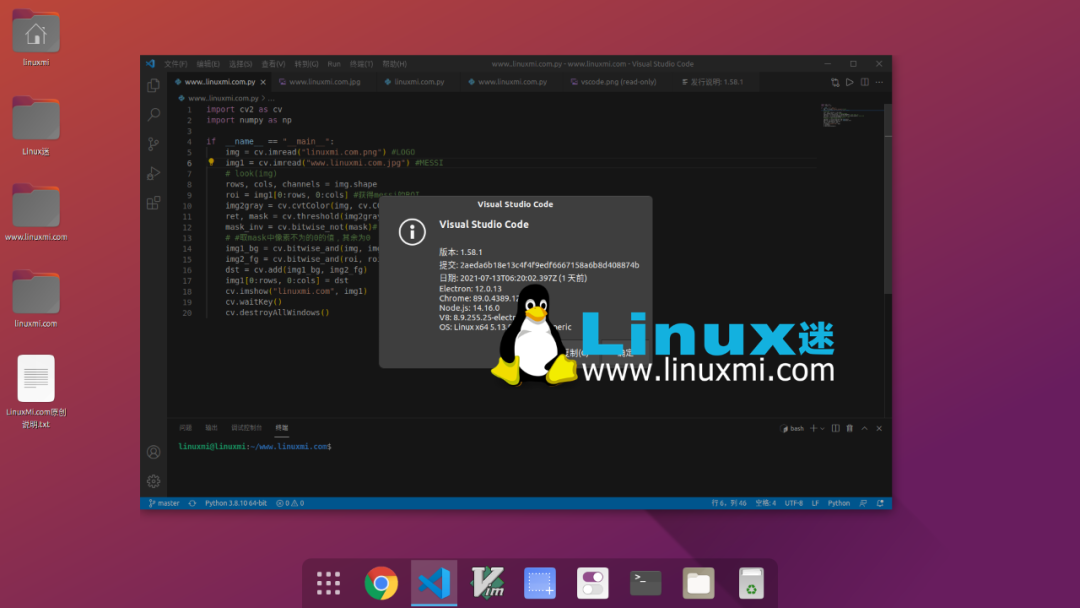1080x608 pixels.
Task: Open the Extensions view
Action: pyautogui.click(x=154, y=203)
